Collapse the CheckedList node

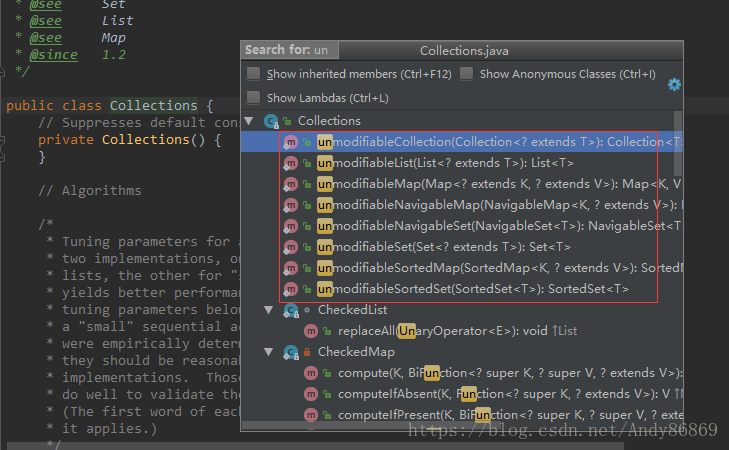pos(269,310)
